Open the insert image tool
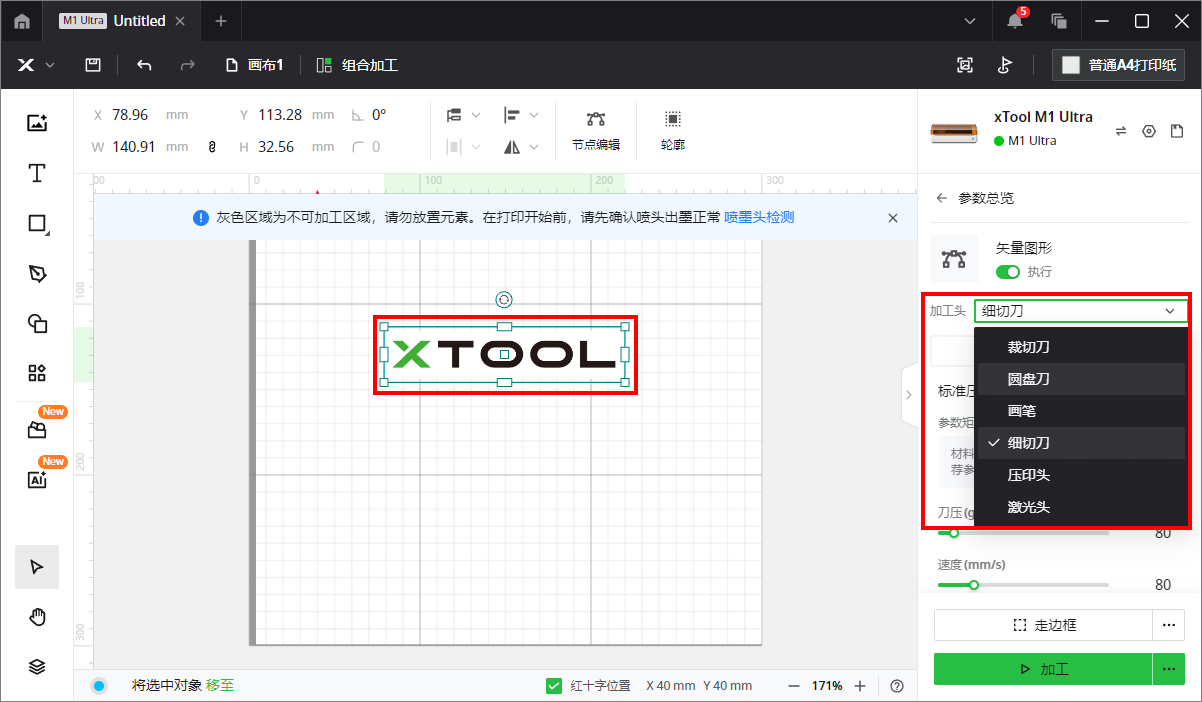The height and width of the screenshot is (702, 1202). coord(37,123)
